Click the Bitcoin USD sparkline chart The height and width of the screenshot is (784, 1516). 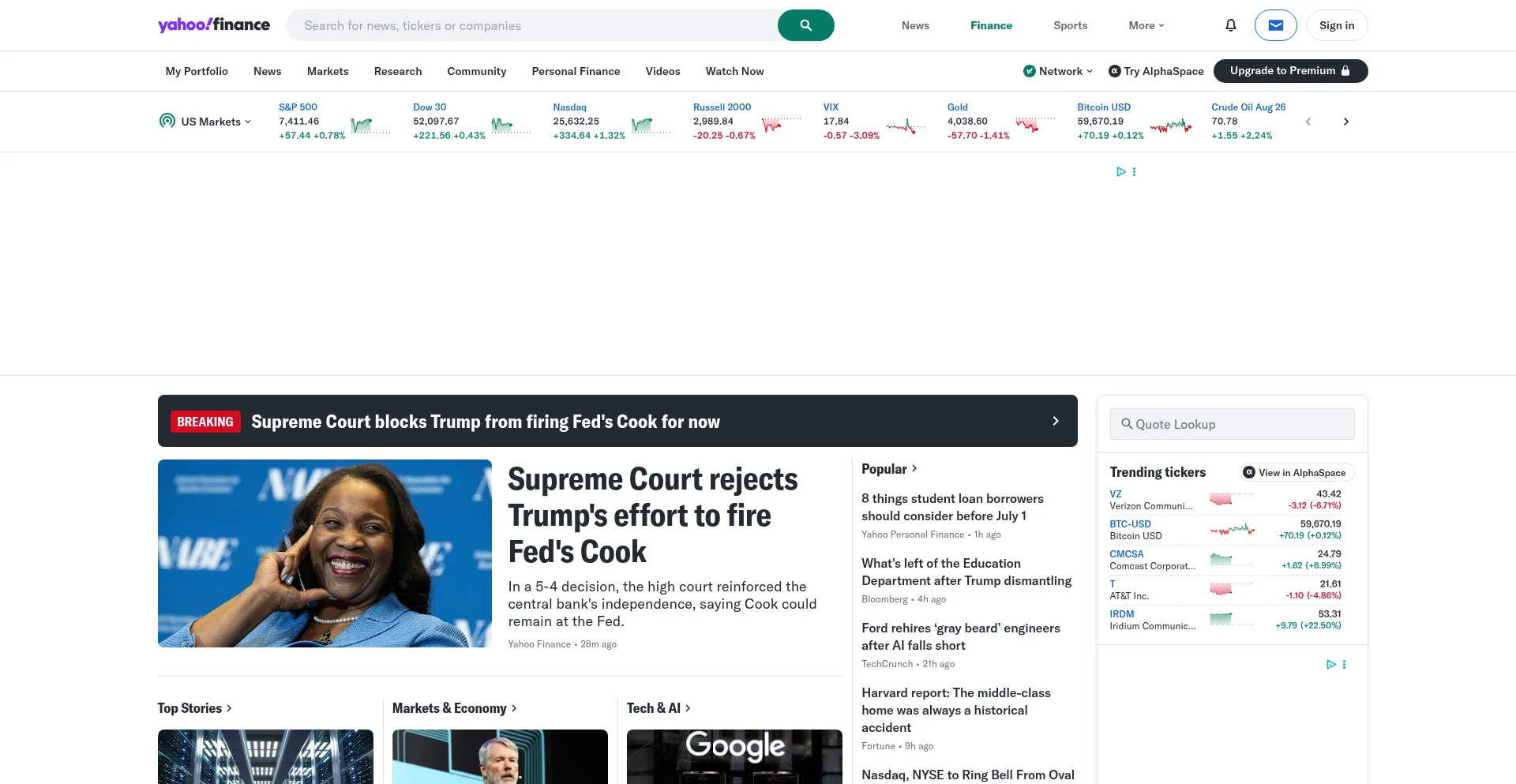click(x=1170, y=126)
